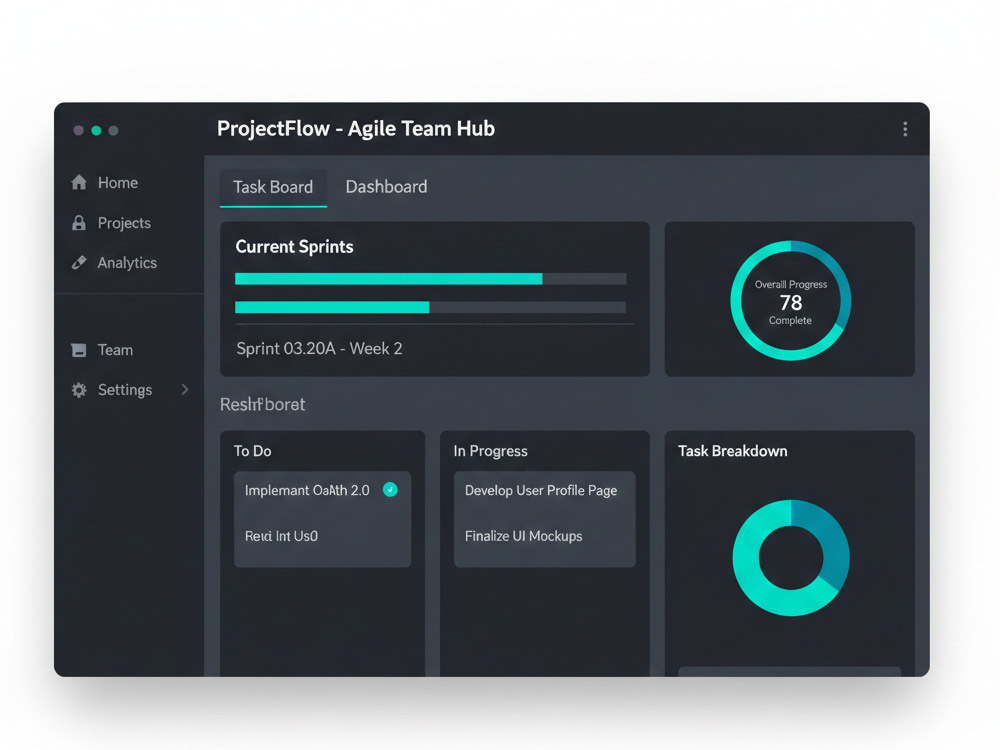
Task: Click the In Progress column header
Action: (490, 451)
